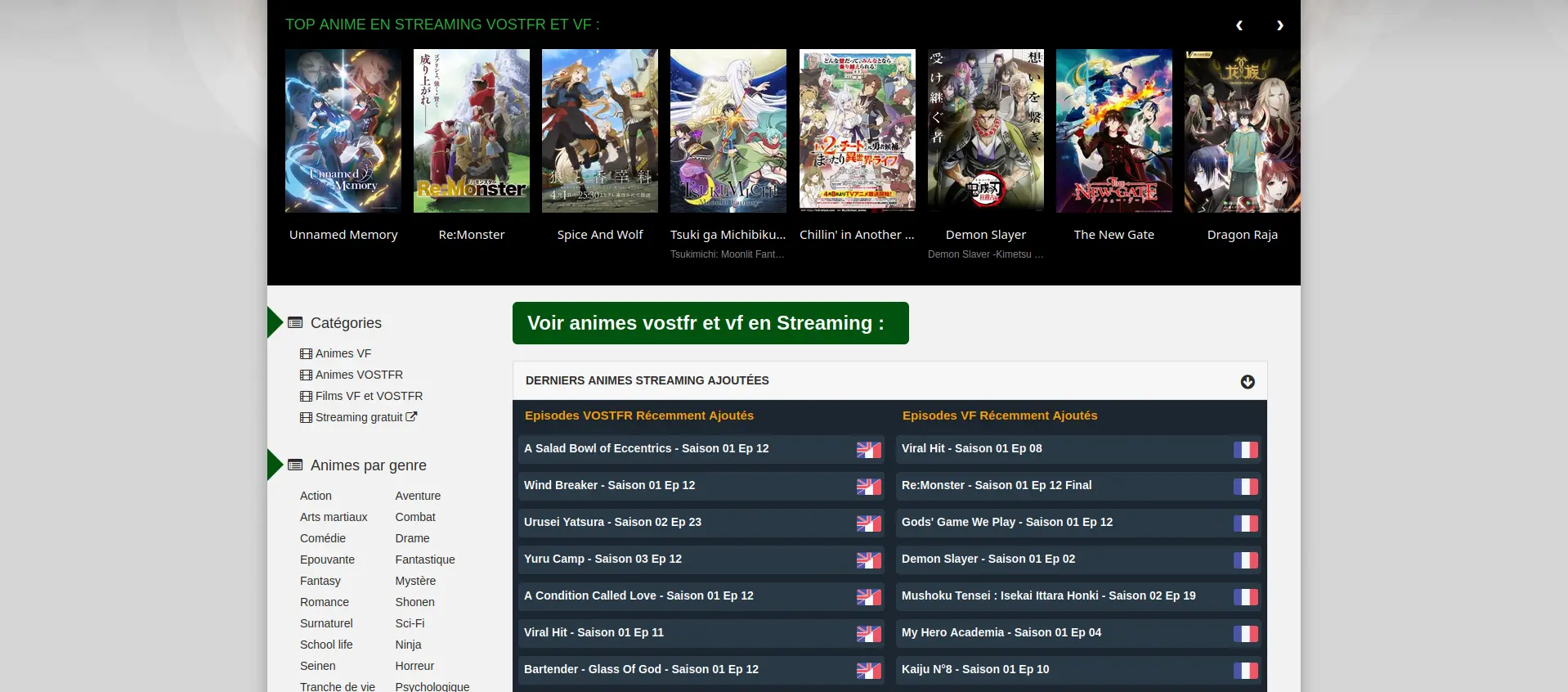Open Demon Slayer poster thumbnail
This screenshot has width=1568, height=692.
(x=986, y=131)
